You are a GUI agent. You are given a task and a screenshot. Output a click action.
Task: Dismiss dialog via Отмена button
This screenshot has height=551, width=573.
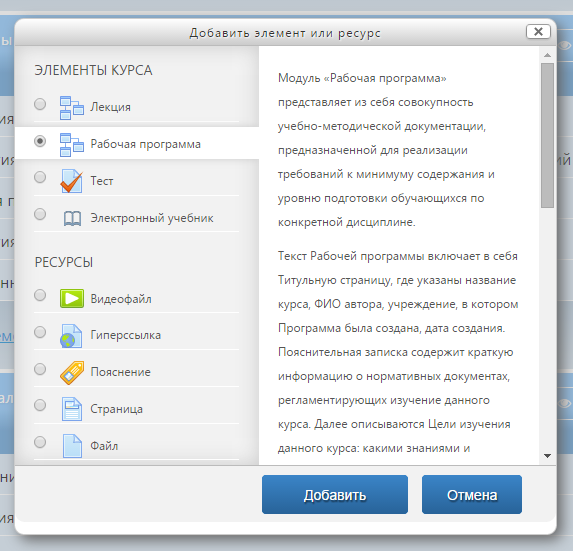pos(472,495)
